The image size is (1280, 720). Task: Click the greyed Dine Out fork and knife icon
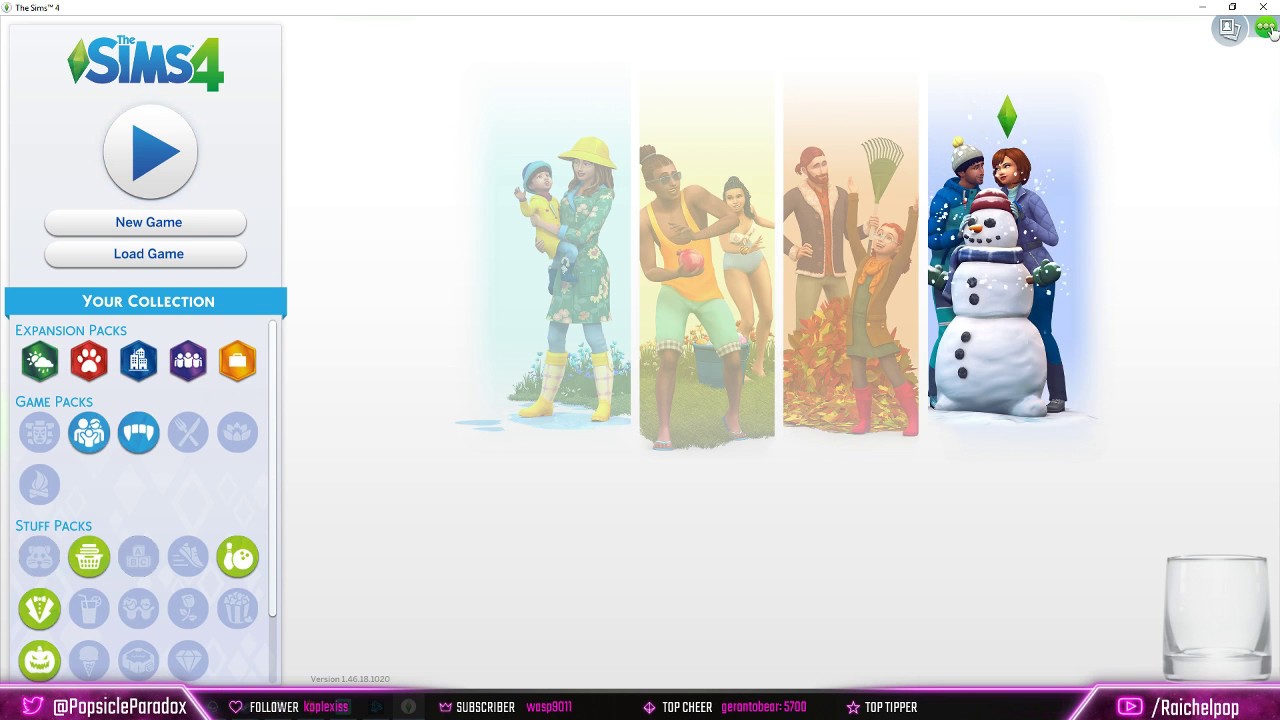point(188,433)
